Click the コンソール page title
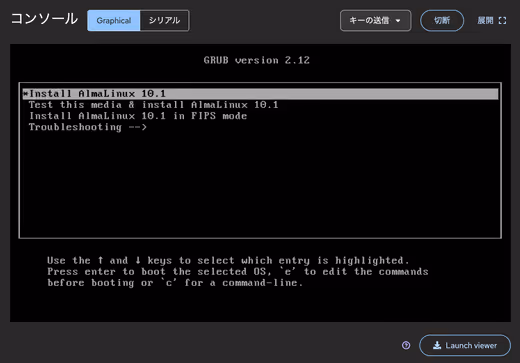520x363 pixels. [x=44, y=19]
